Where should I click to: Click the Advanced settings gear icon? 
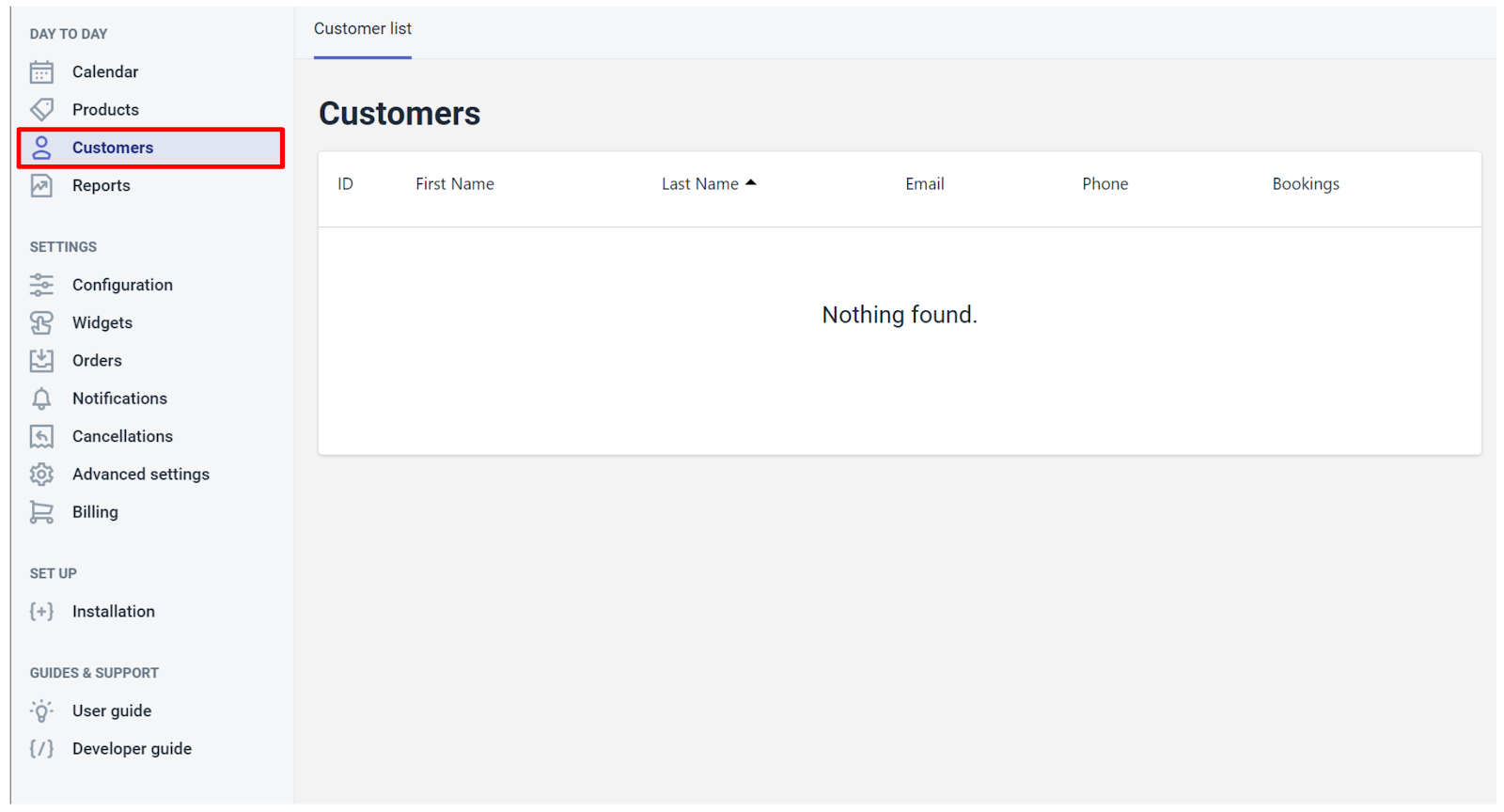pyautogui.click(x=41, y=475)
